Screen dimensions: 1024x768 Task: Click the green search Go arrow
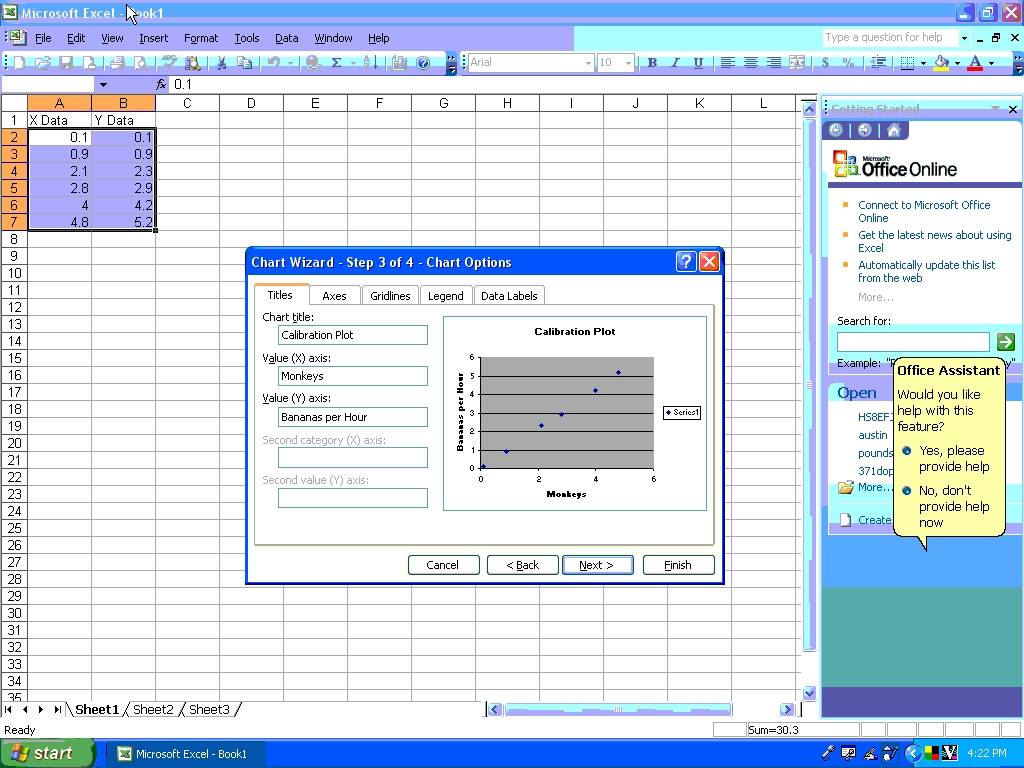[1005, 342]
